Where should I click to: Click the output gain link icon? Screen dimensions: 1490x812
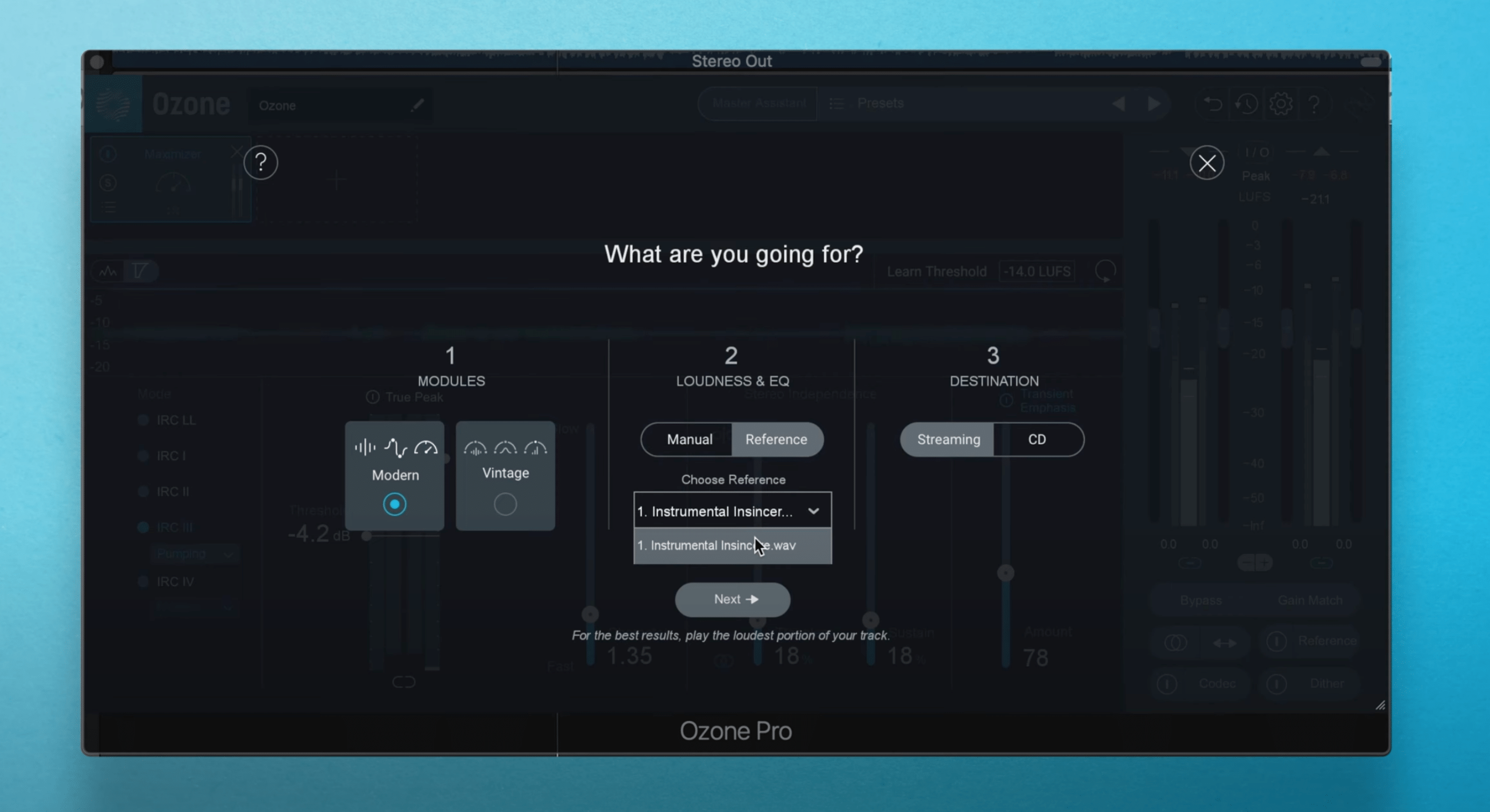click(1321, 562)
